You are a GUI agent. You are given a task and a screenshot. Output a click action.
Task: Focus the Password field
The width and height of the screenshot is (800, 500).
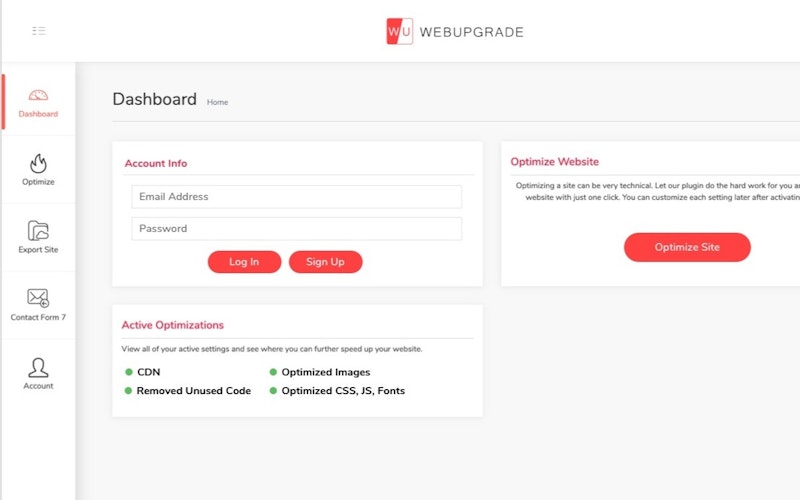pos(296,229)
